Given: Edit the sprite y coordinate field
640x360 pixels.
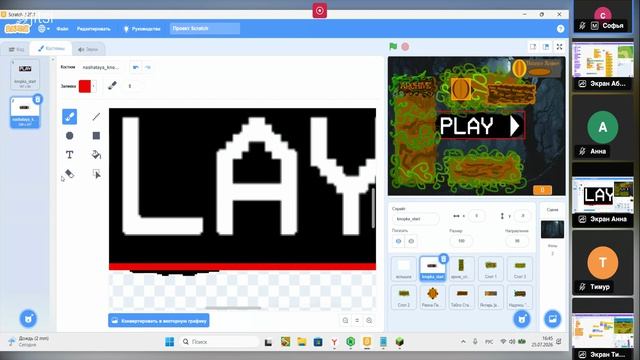Looking at the screenshot, I should [522, 216].
